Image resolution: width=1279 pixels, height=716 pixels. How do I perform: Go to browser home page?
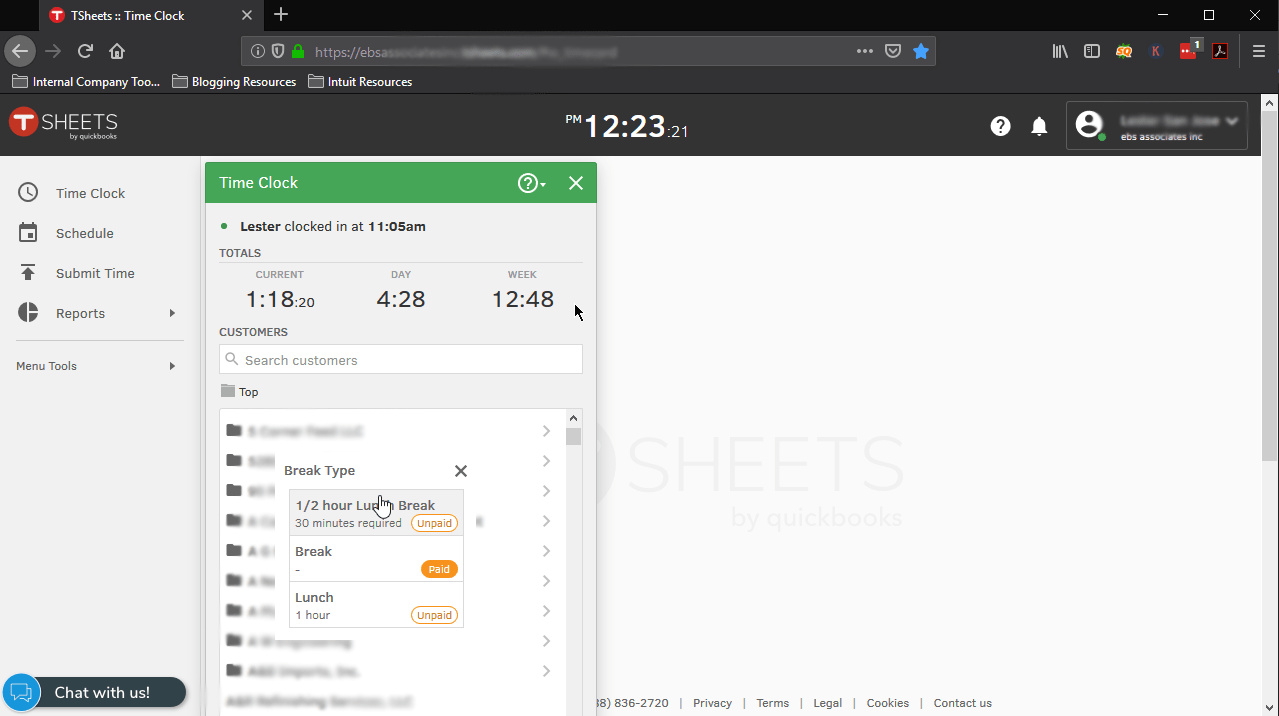(117, 51)
